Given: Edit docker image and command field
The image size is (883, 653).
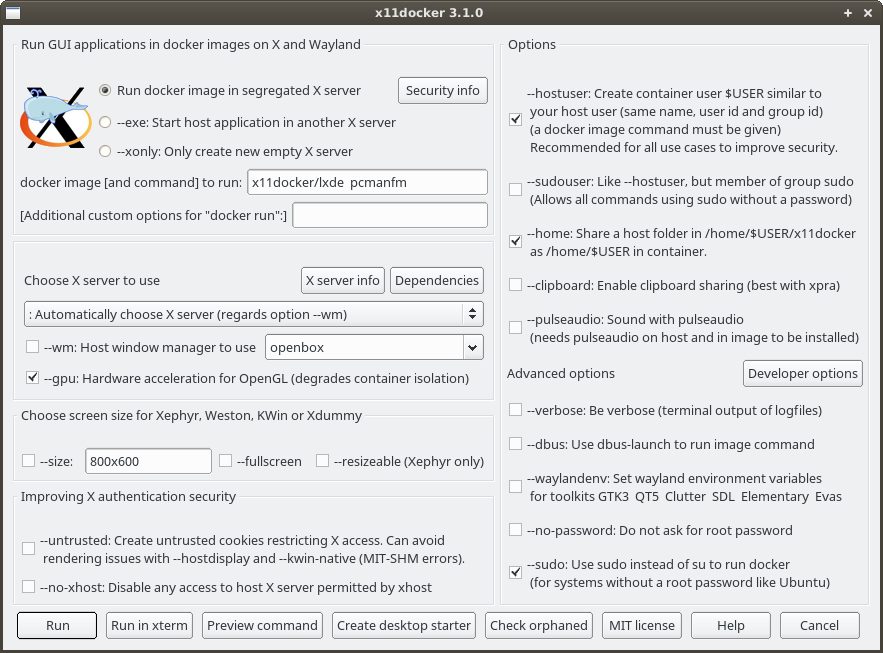Looking at the screenshot, I should point(367,182).
